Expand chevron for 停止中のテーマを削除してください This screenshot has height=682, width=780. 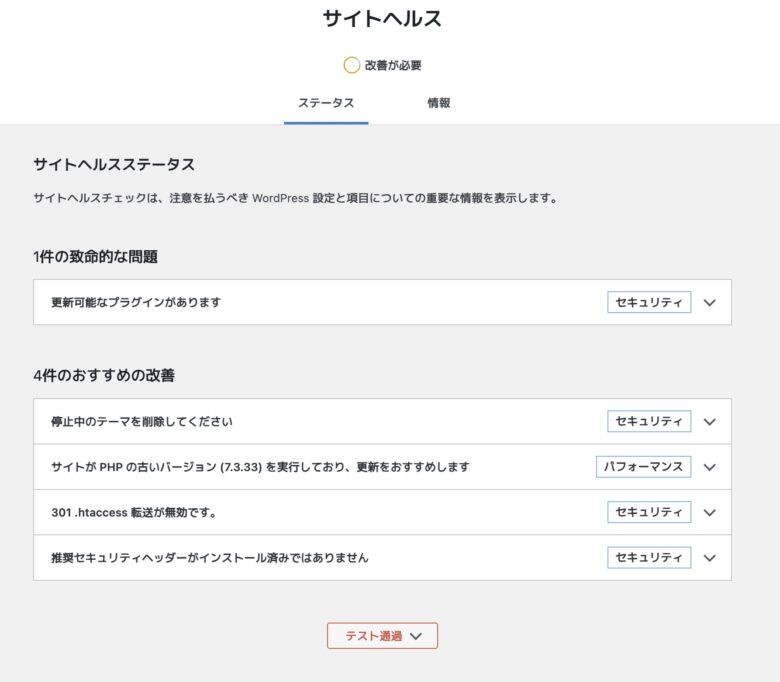[710, 422]
